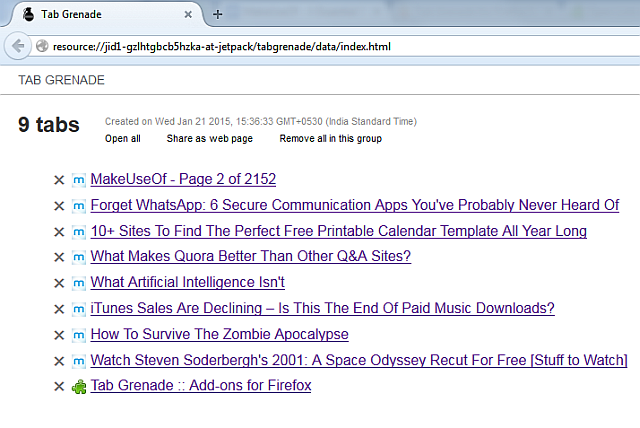Click Remove all in this group
Screen dimensions: 640x428
coord(331,139)
